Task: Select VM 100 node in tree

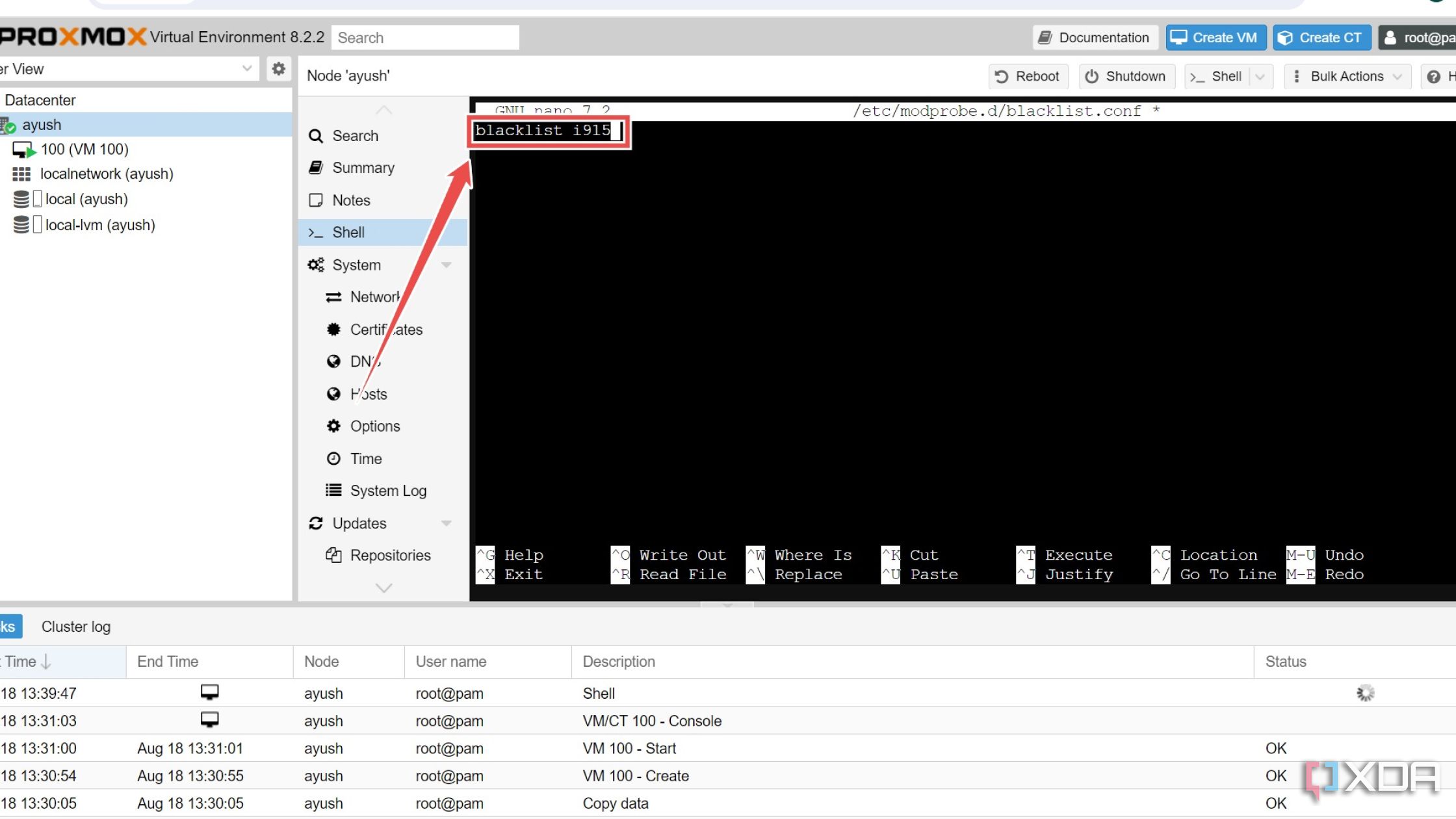Action: 84,148
